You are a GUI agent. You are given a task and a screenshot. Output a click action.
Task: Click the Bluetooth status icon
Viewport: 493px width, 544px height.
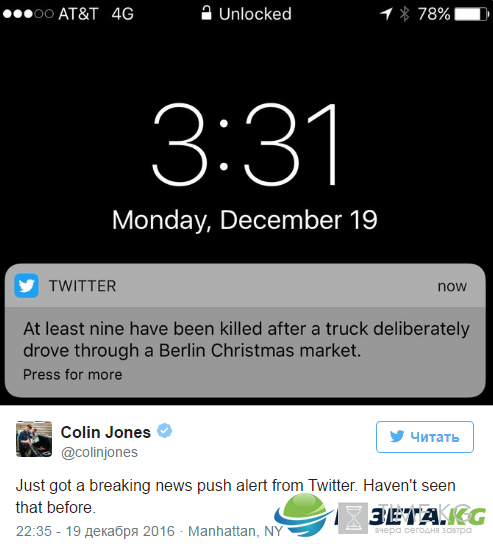pos(405,14)
